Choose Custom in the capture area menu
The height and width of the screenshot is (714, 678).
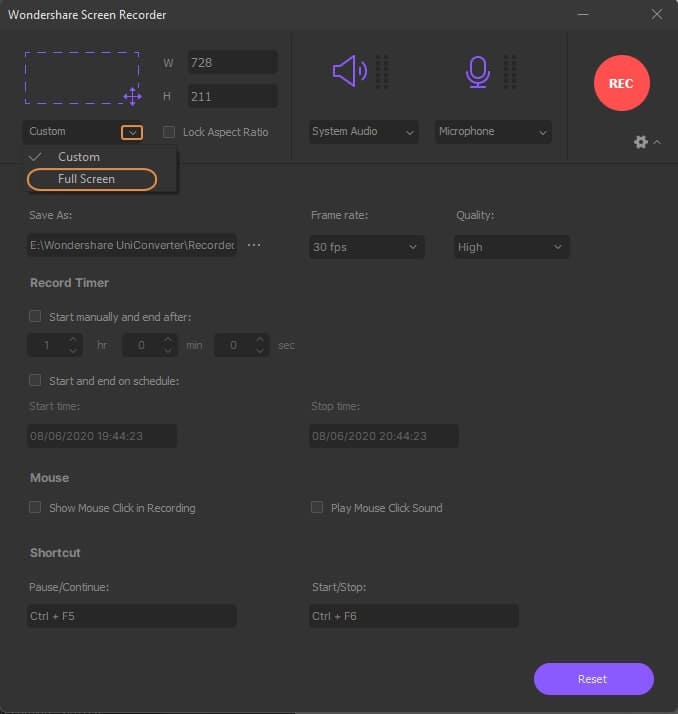[x=79, y=157]
